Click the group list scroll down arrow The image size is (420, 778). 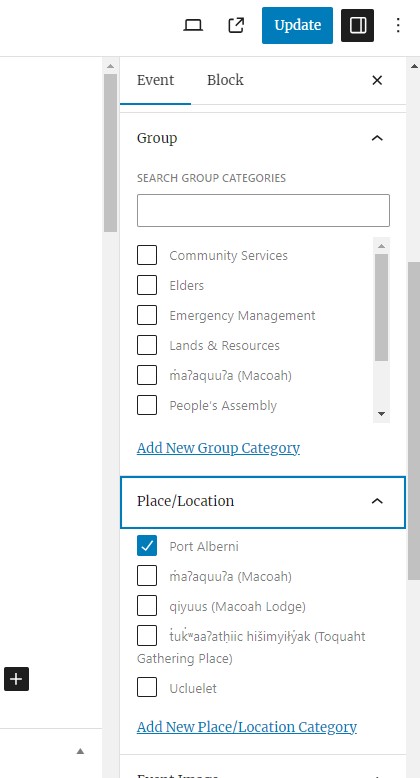pyautogui.click(x=381, y=413)
